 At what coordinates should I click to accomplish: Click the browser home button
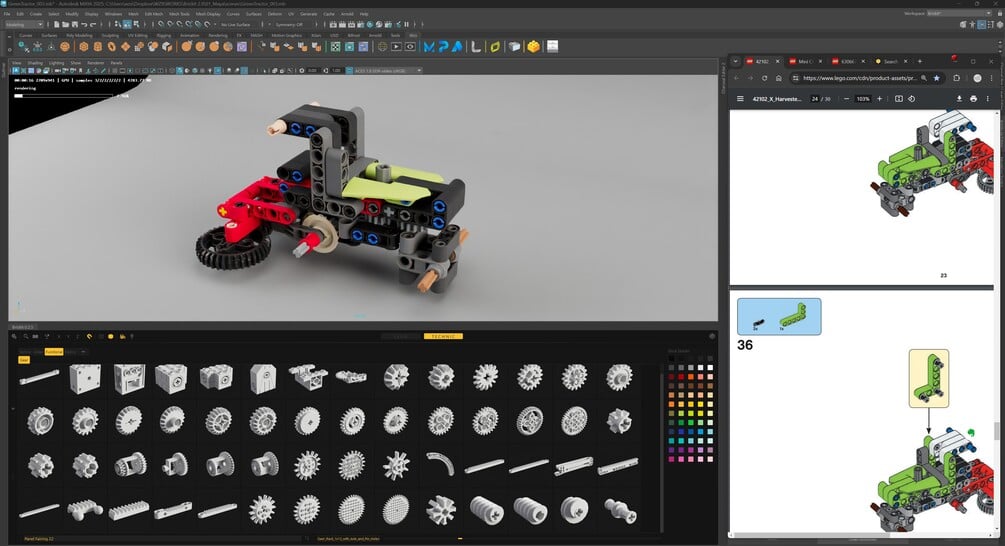[779, 78]
